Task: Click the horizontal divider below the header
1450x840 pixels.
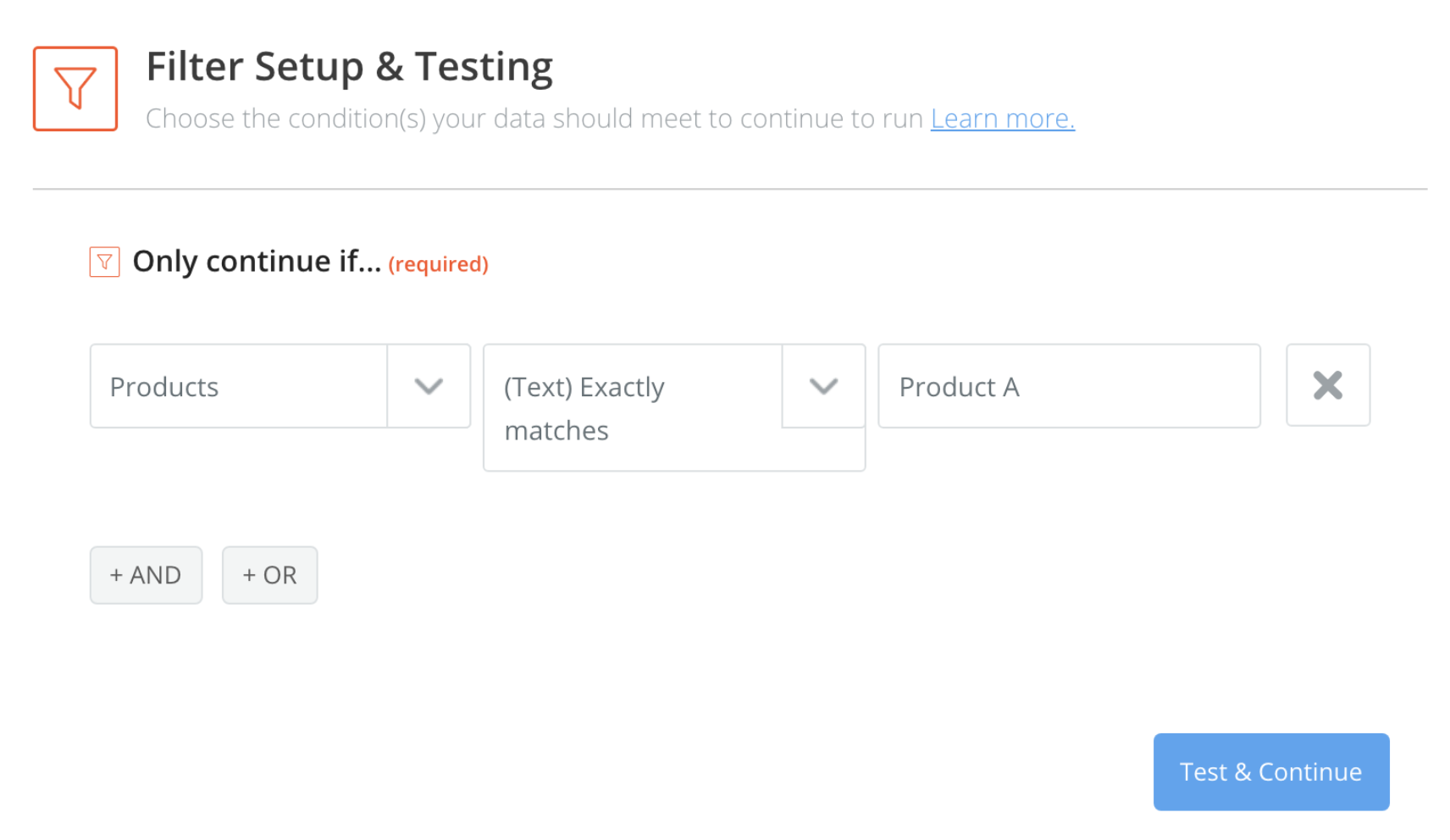Action: [730, 189]
